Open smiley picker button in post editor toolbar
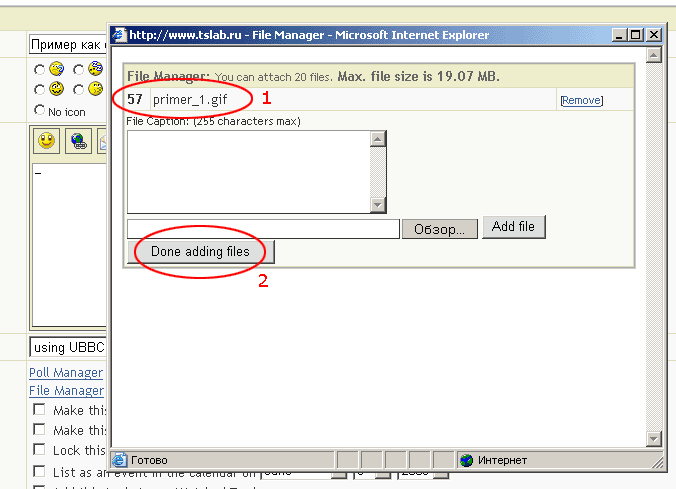 click(x=47, y=141)
